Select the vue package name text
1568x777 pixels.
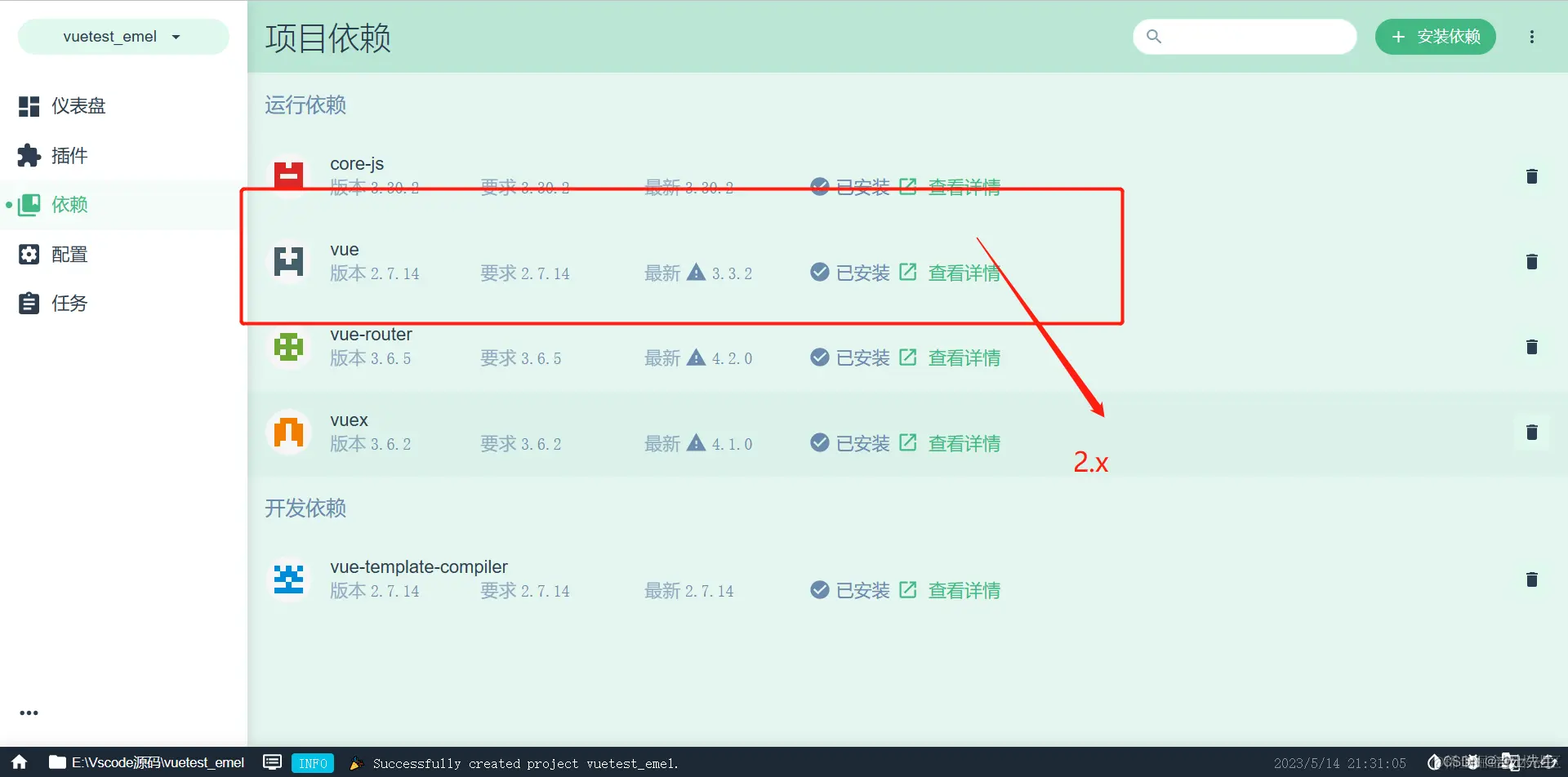(345, 250)
